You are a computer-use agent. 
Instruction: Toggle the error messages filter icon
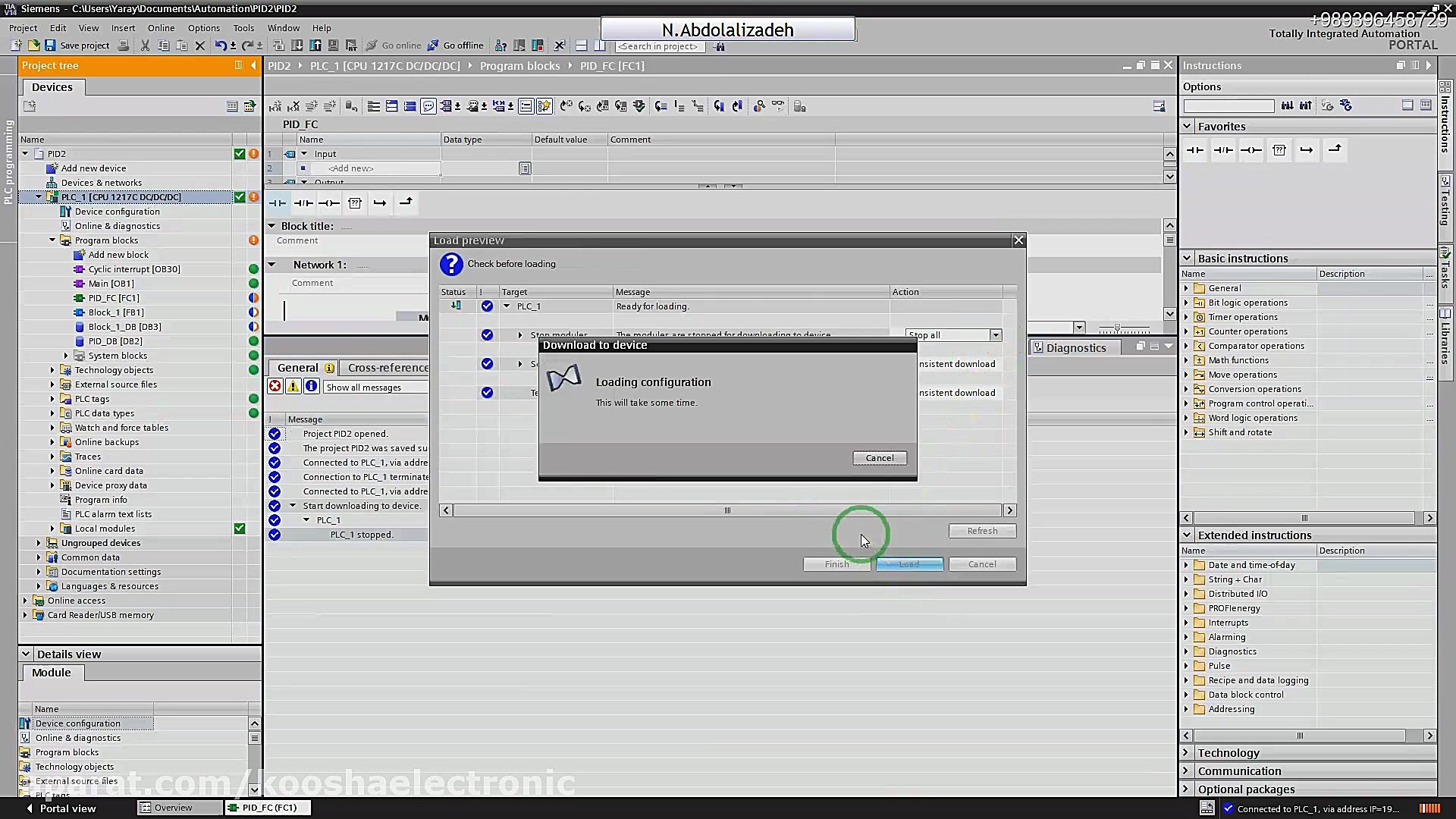tap(275, 387)
